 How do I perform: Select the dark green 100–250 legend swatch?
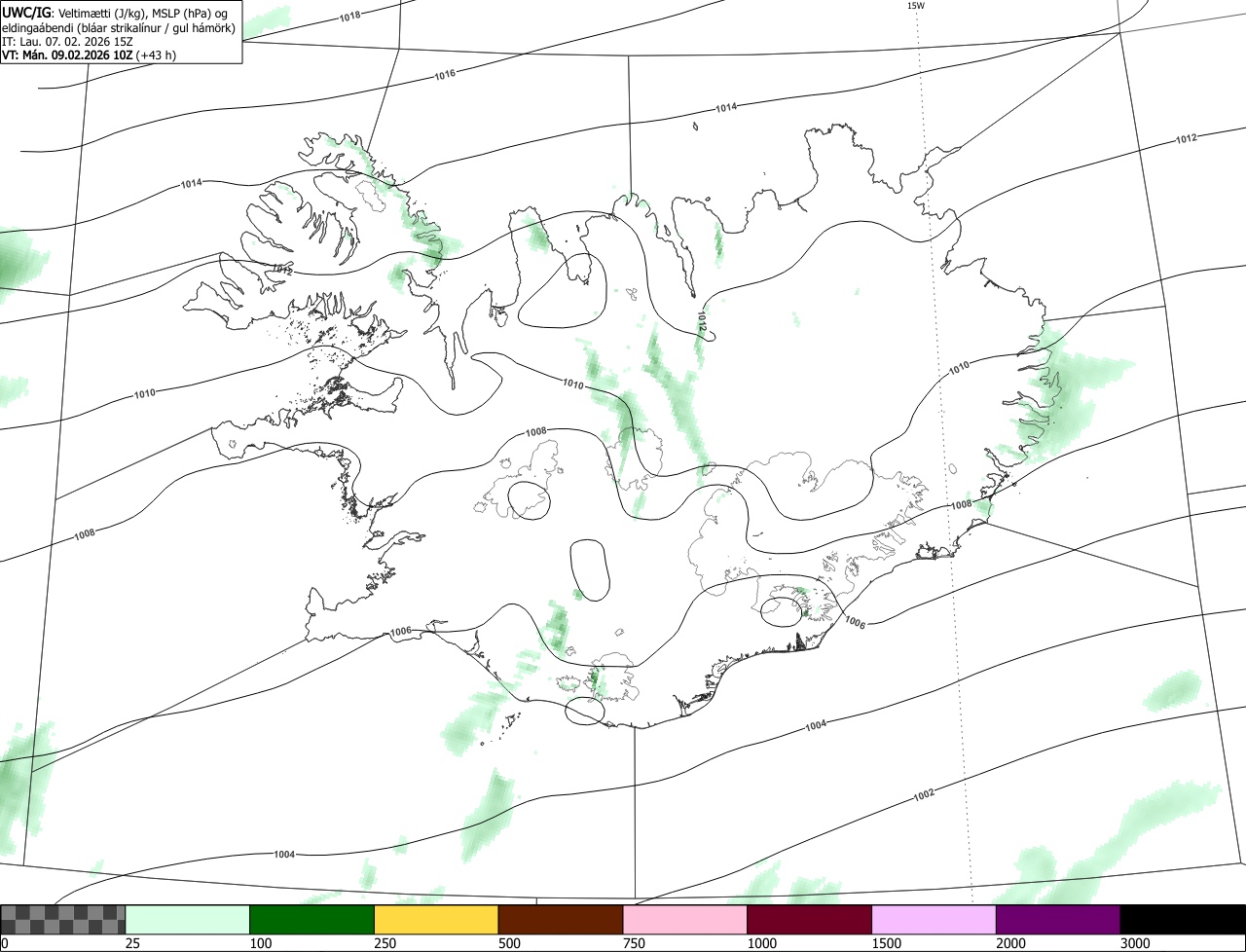[x=312, y=919]
